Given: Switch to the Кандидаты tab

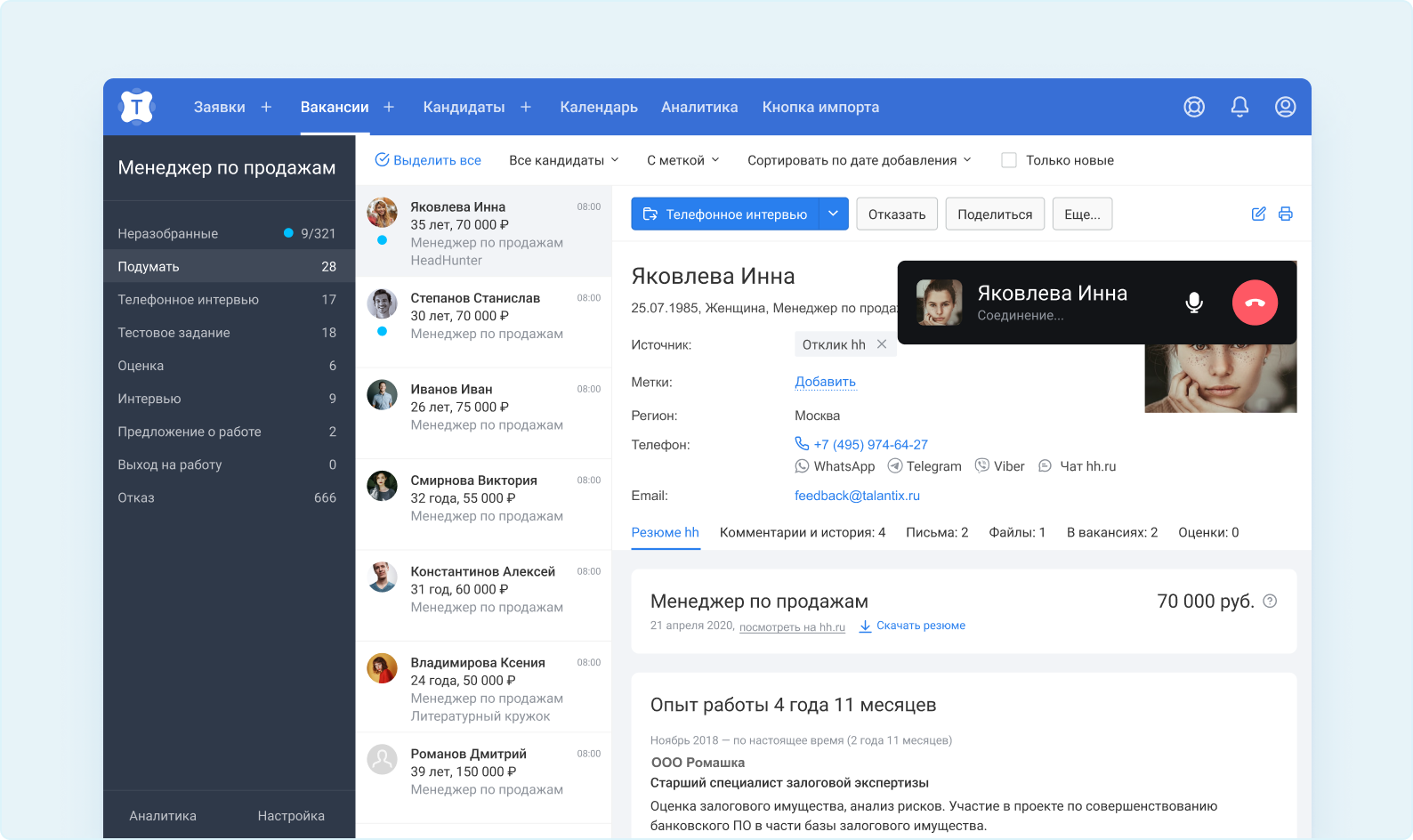Looking at the screenshot, I should pos(464,107).
